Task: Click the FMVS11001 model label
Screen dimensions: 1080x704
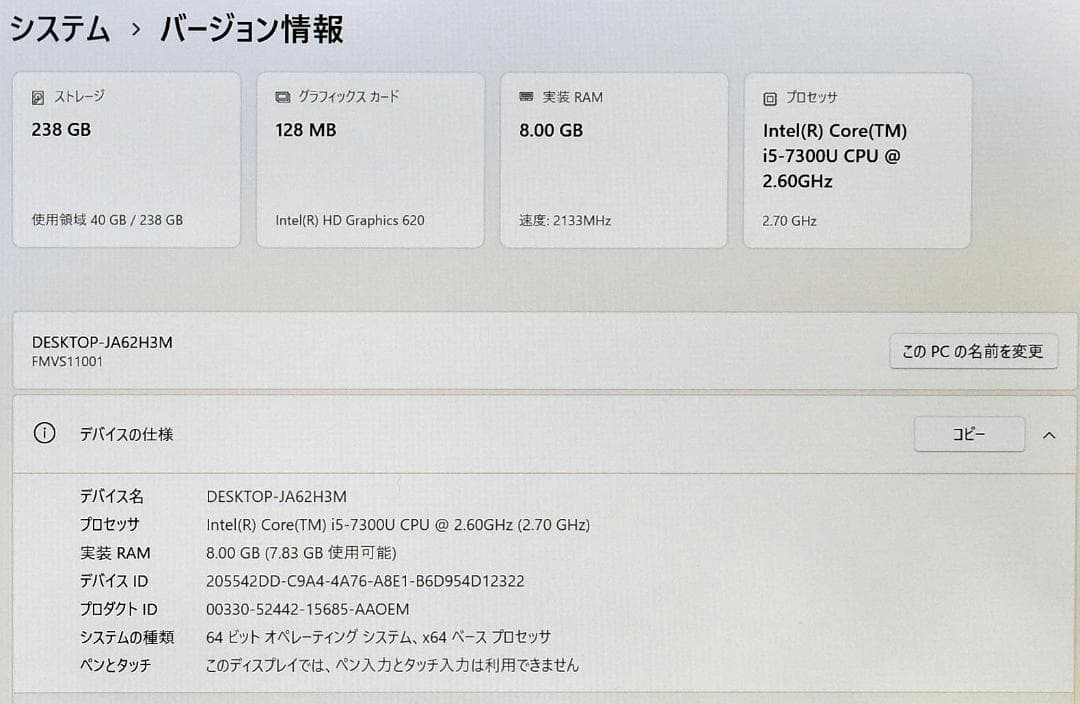Action: tap(68, 362)
